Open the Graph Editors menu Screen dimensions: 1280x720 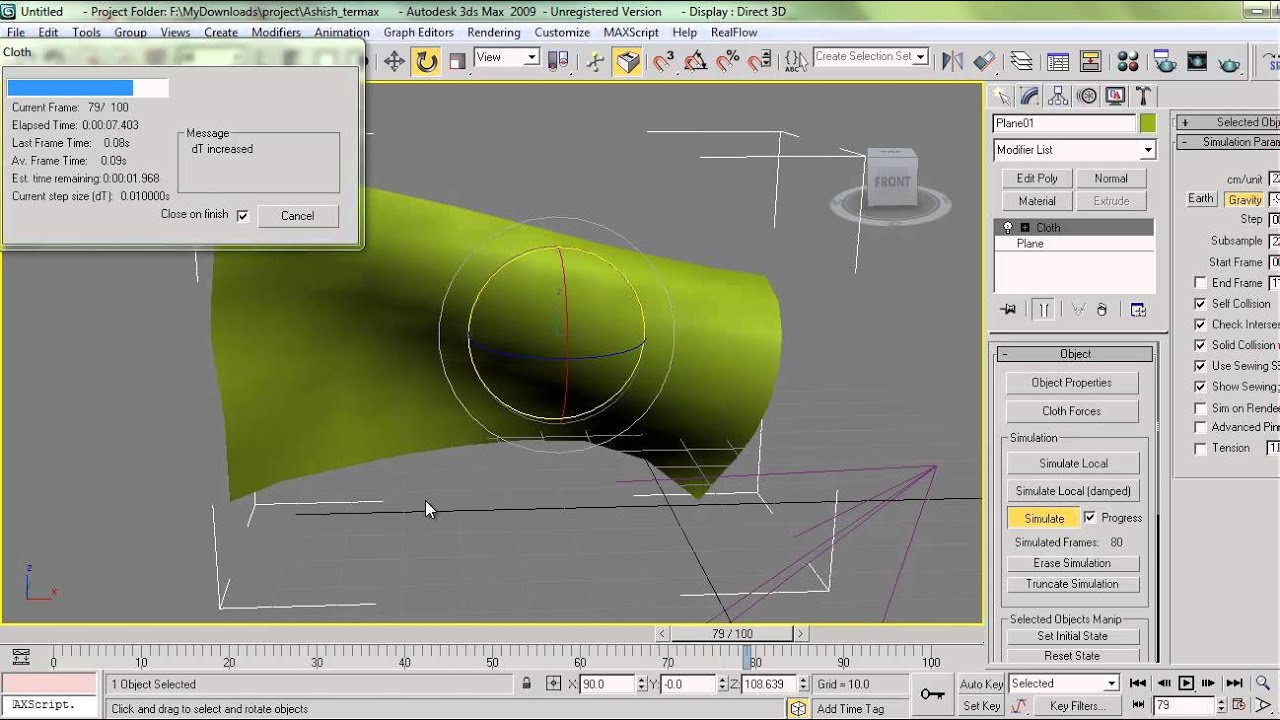(x=418, y=32)
